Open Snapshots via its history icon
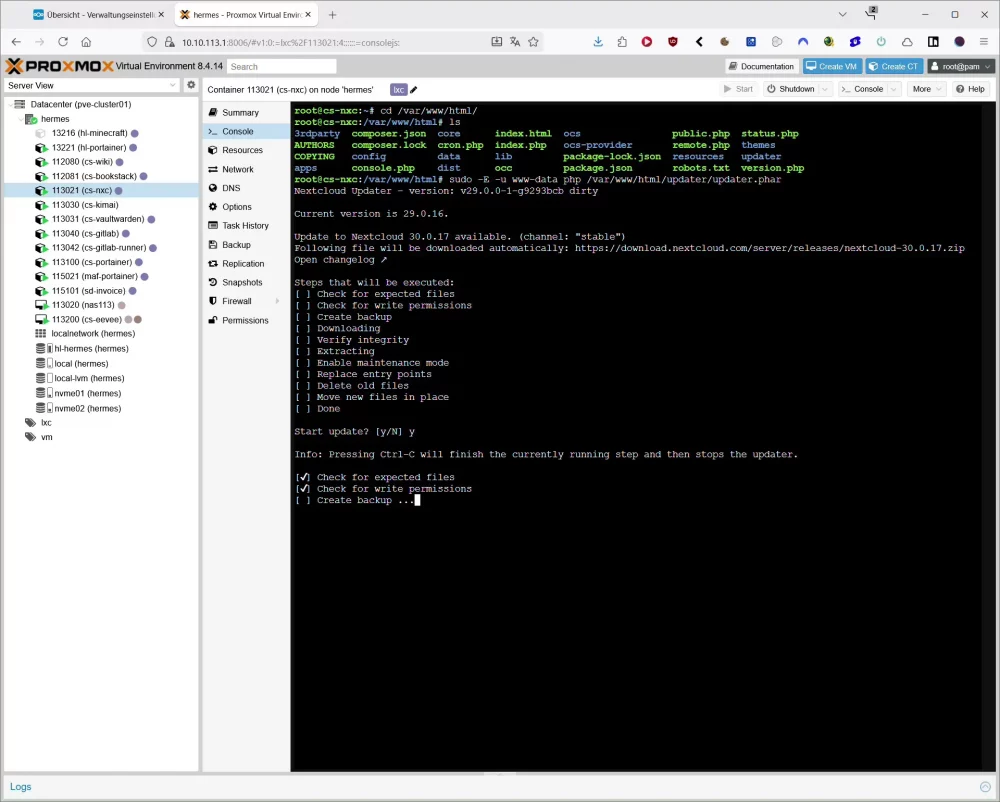1000x802 pixels. (x=212, y=283)
